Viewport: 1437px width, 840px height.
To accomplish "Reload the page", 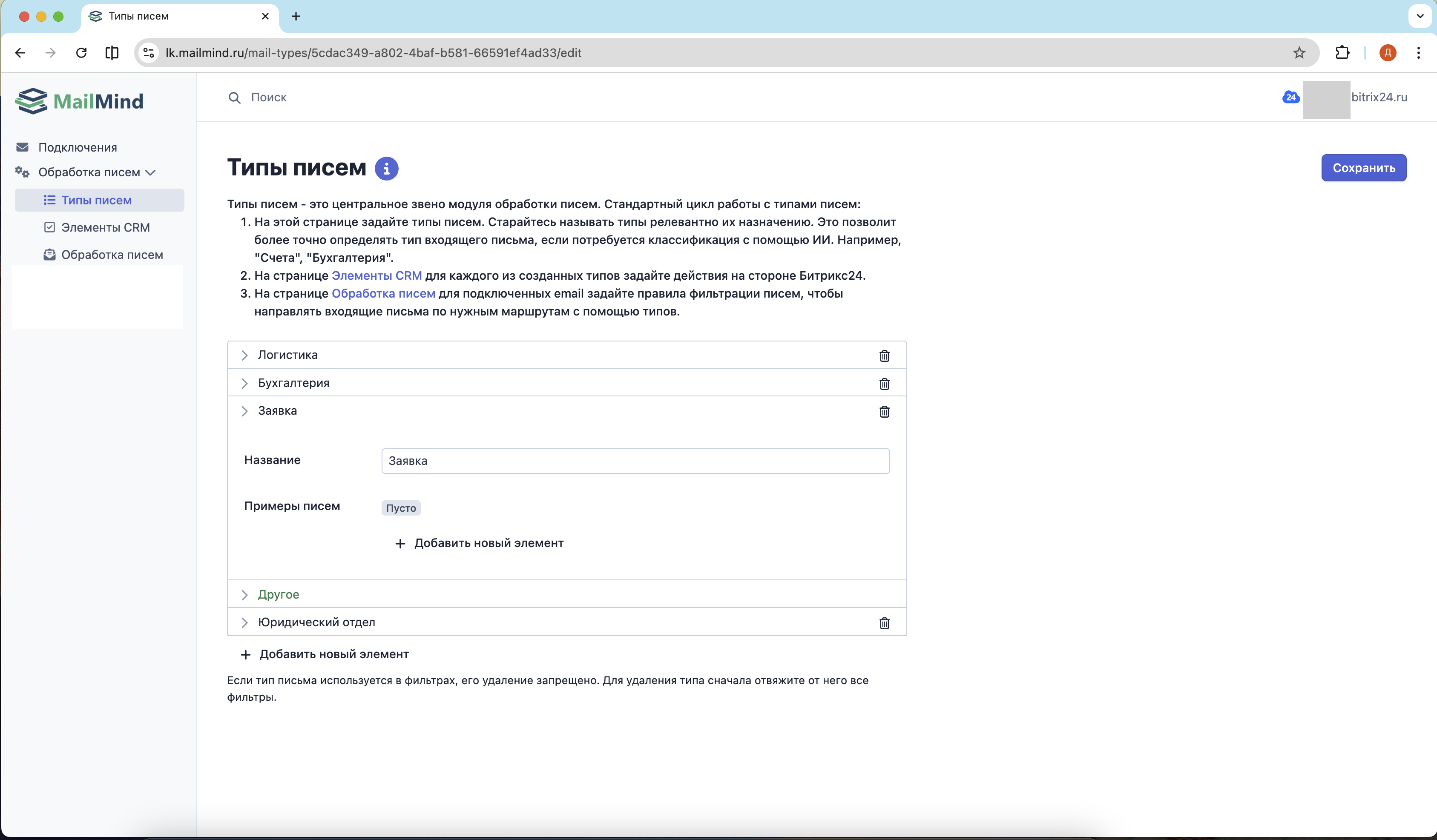I will pos(81,53).
